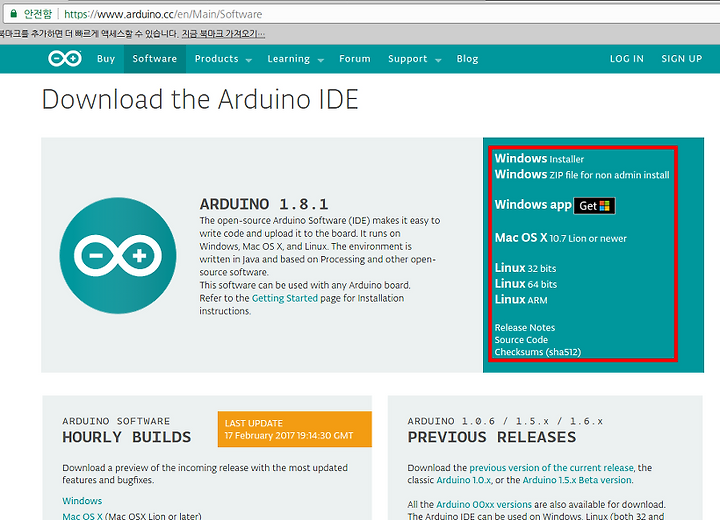Click the browser address bar URL

click(163, 14)
